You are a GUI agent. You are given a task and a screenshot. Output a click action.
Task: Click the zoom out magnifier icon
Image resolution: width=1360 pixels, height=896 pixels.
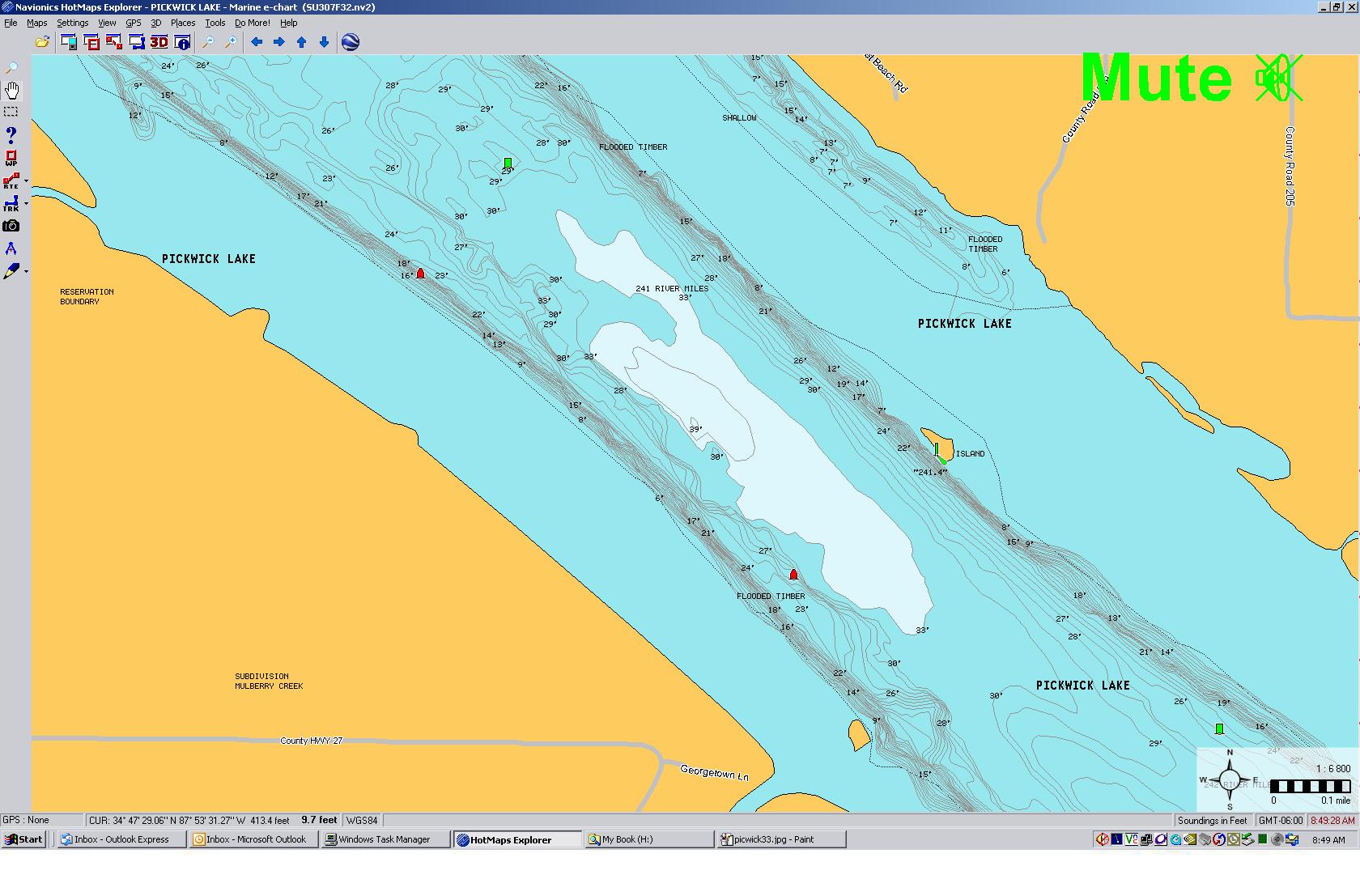click(208, 42)
